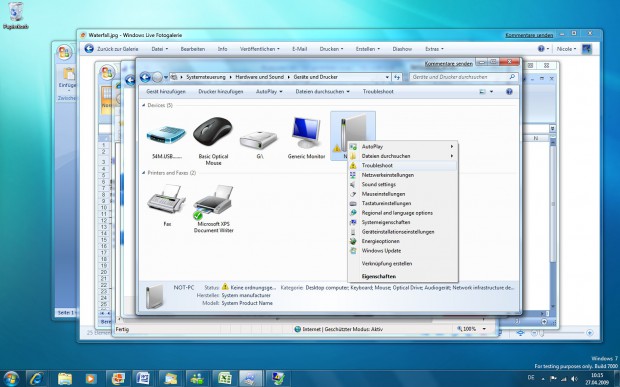Click Bearbeiten in Fotogalerie toolbar
The image size is (620, 387).
(193, 49)
